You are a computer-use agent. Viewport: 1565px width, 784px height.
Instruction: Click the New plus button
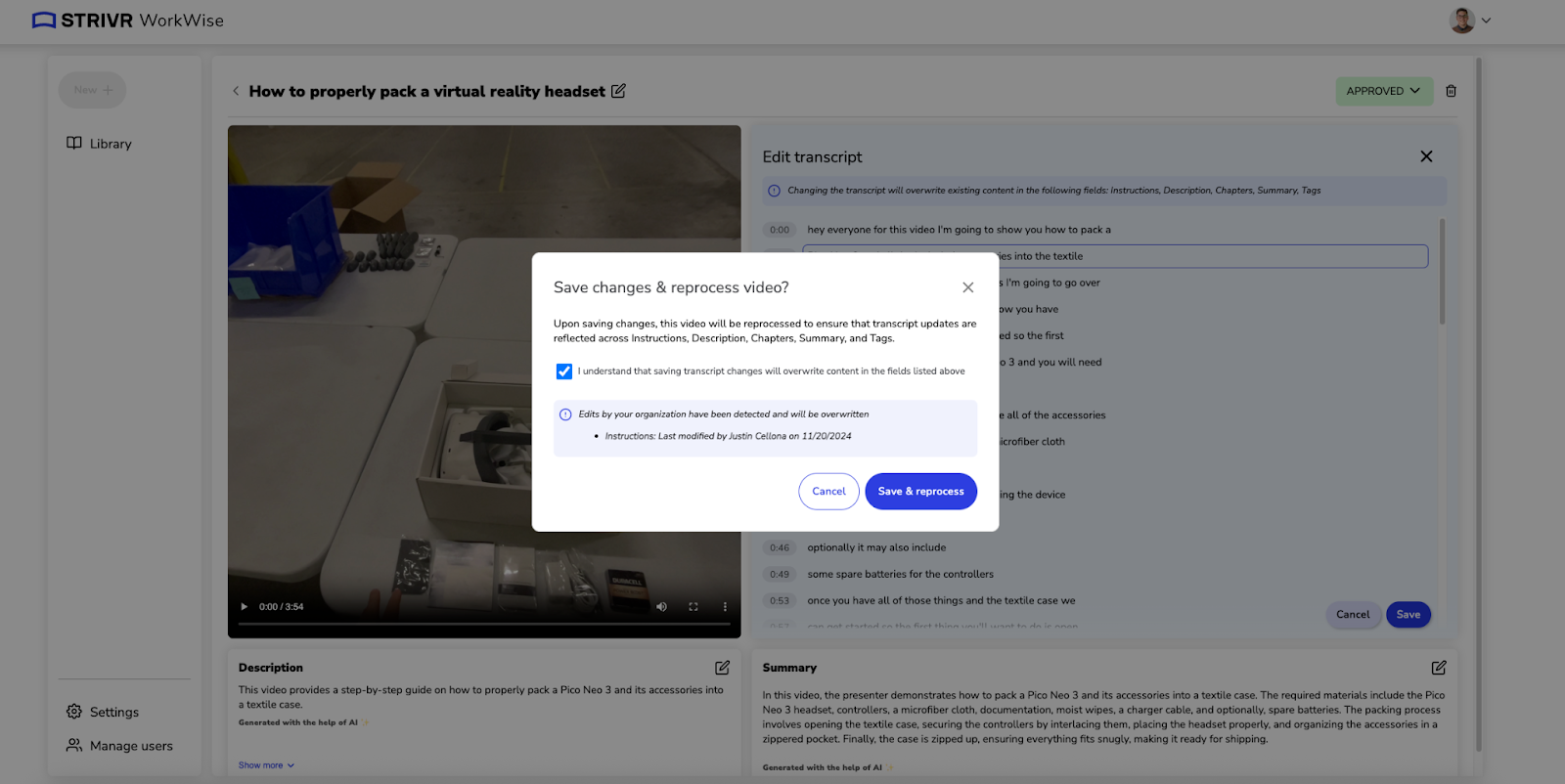(x=93, y=90)
